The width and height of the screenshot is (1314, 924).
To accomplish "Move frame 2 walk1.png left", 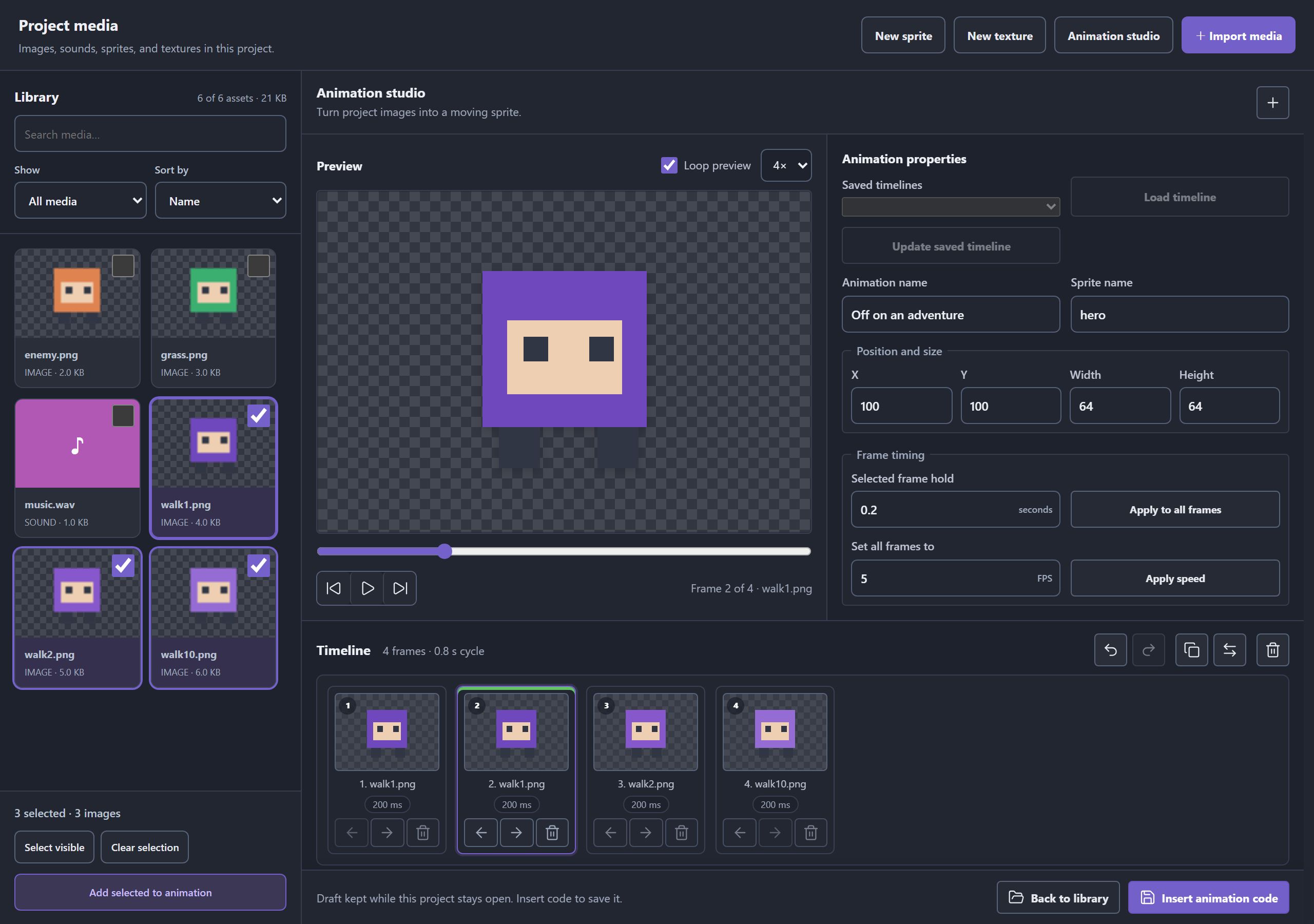I will pyautogui.click(x=481, y=833).
